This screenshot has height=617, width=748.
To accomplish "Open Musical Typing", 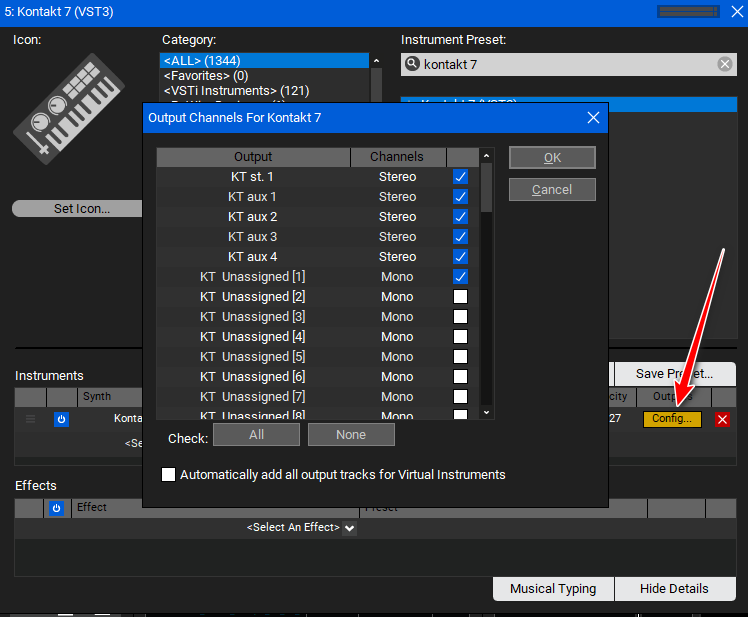I will 553,589.
